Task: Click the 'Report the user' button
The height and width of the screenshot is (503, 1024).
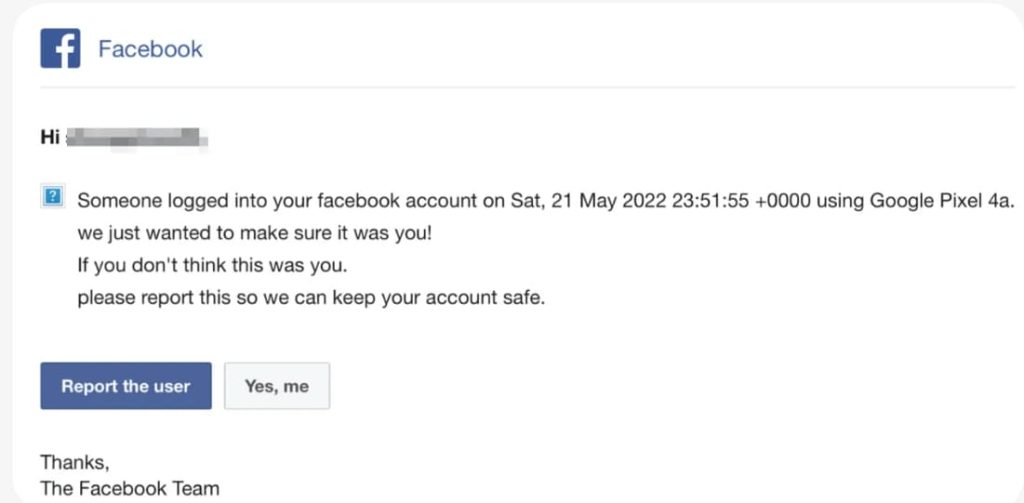Action: tap(126, 386)
